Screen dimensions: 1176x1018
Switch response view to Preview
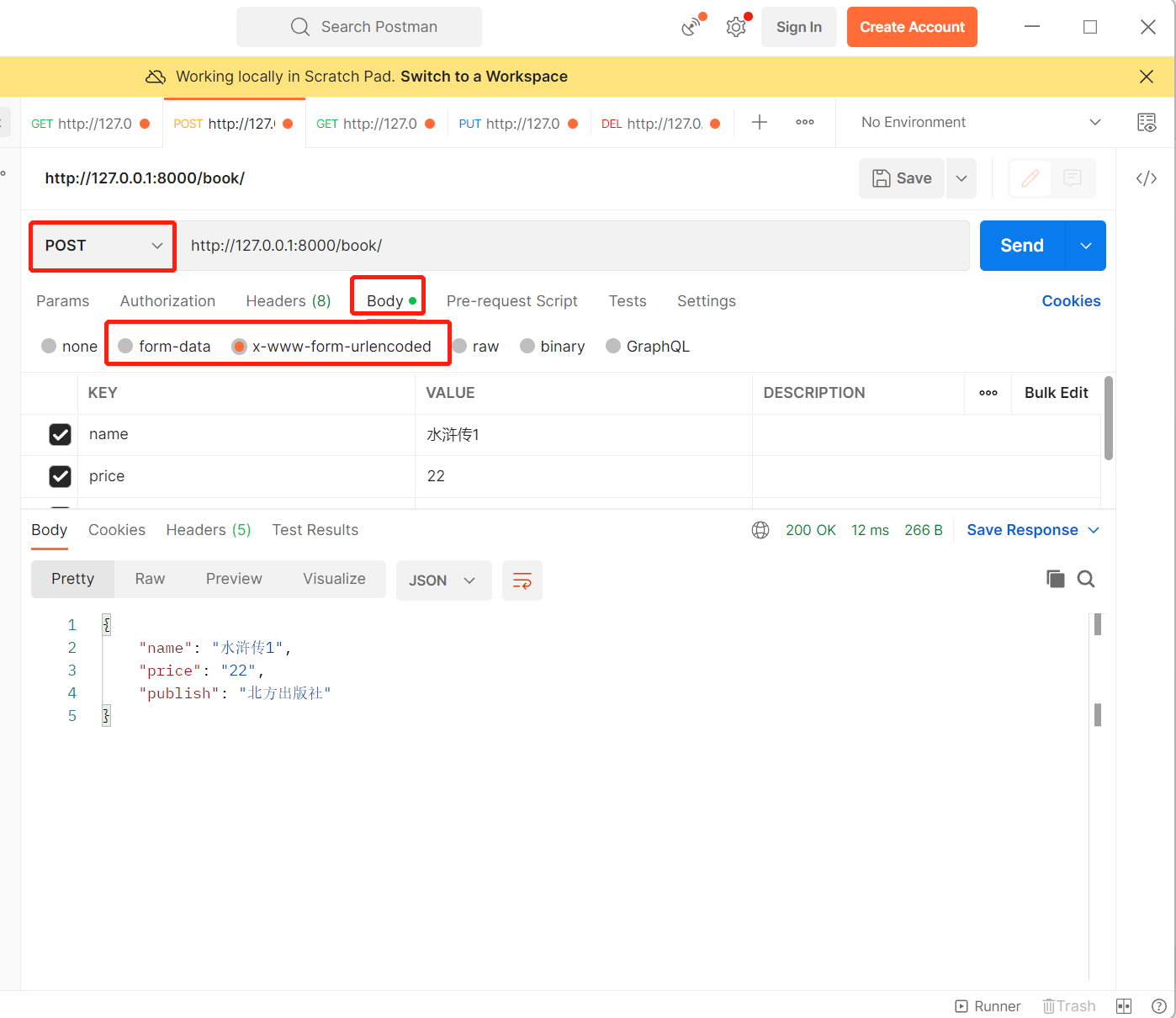pos(234,579)
